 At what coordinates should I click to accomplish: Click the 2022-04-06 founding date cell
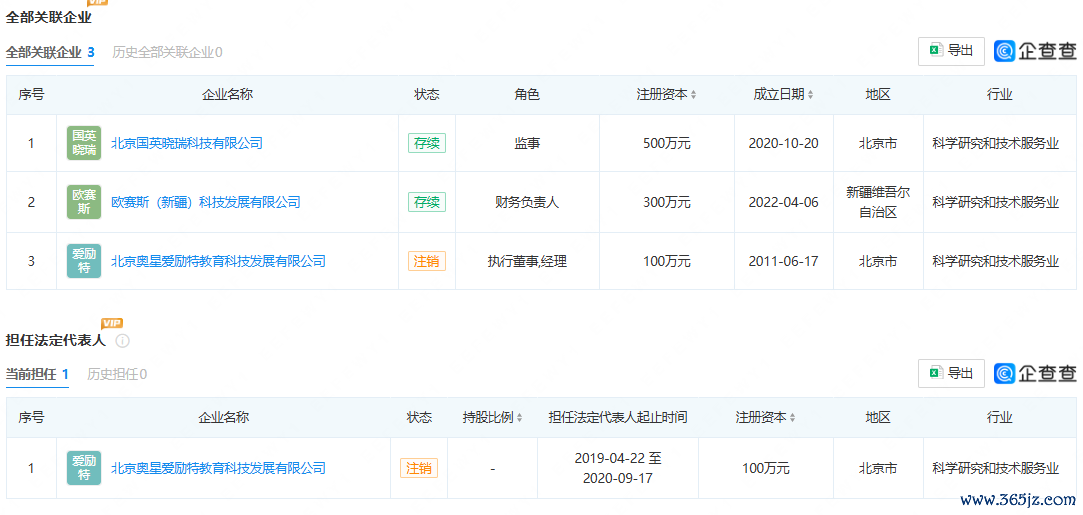pyautogui.click(x=783, y=202)
